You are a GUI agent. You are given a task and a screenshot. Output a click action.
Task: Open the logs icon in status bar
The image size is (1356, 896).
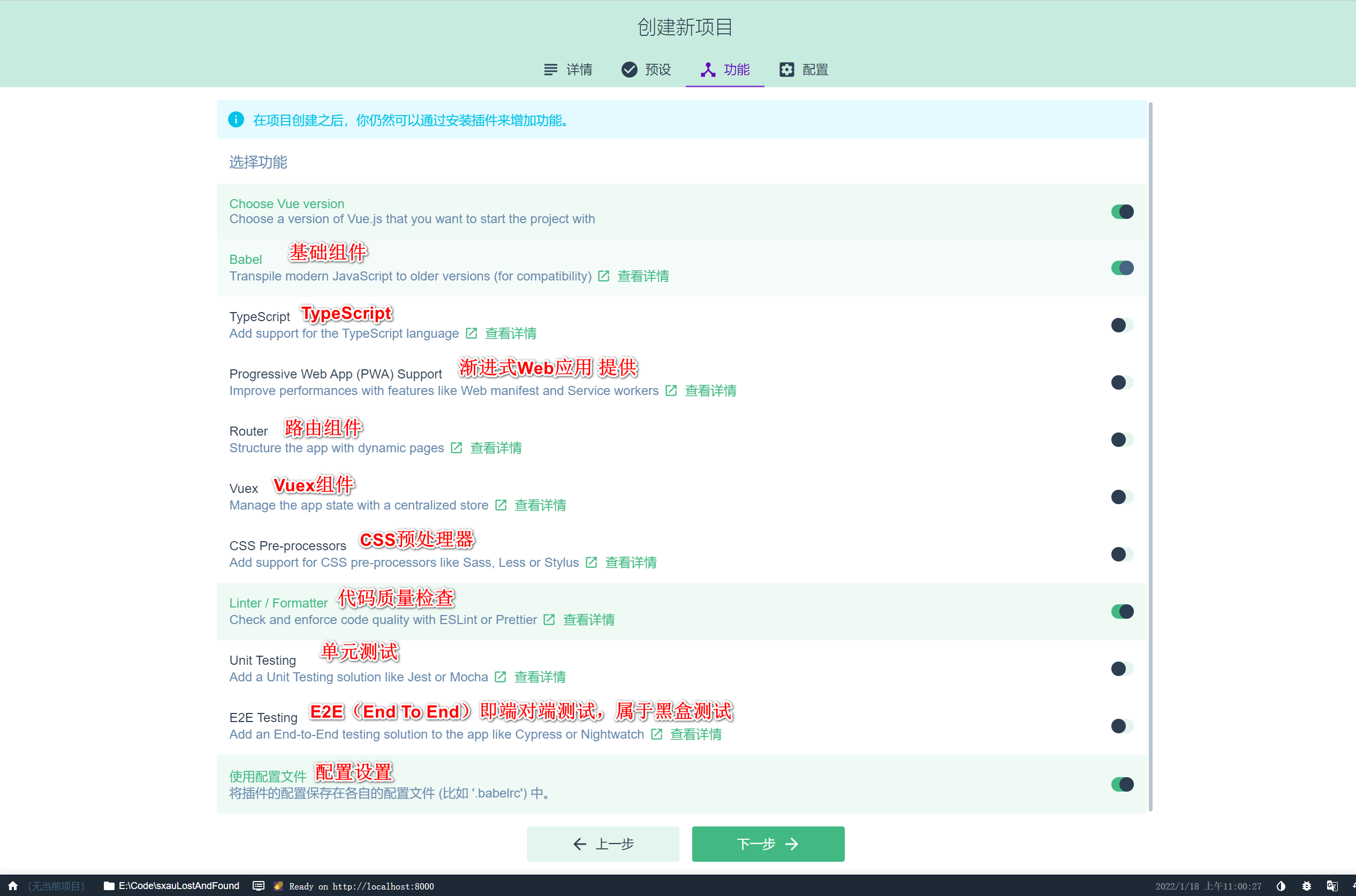(258, 886)
